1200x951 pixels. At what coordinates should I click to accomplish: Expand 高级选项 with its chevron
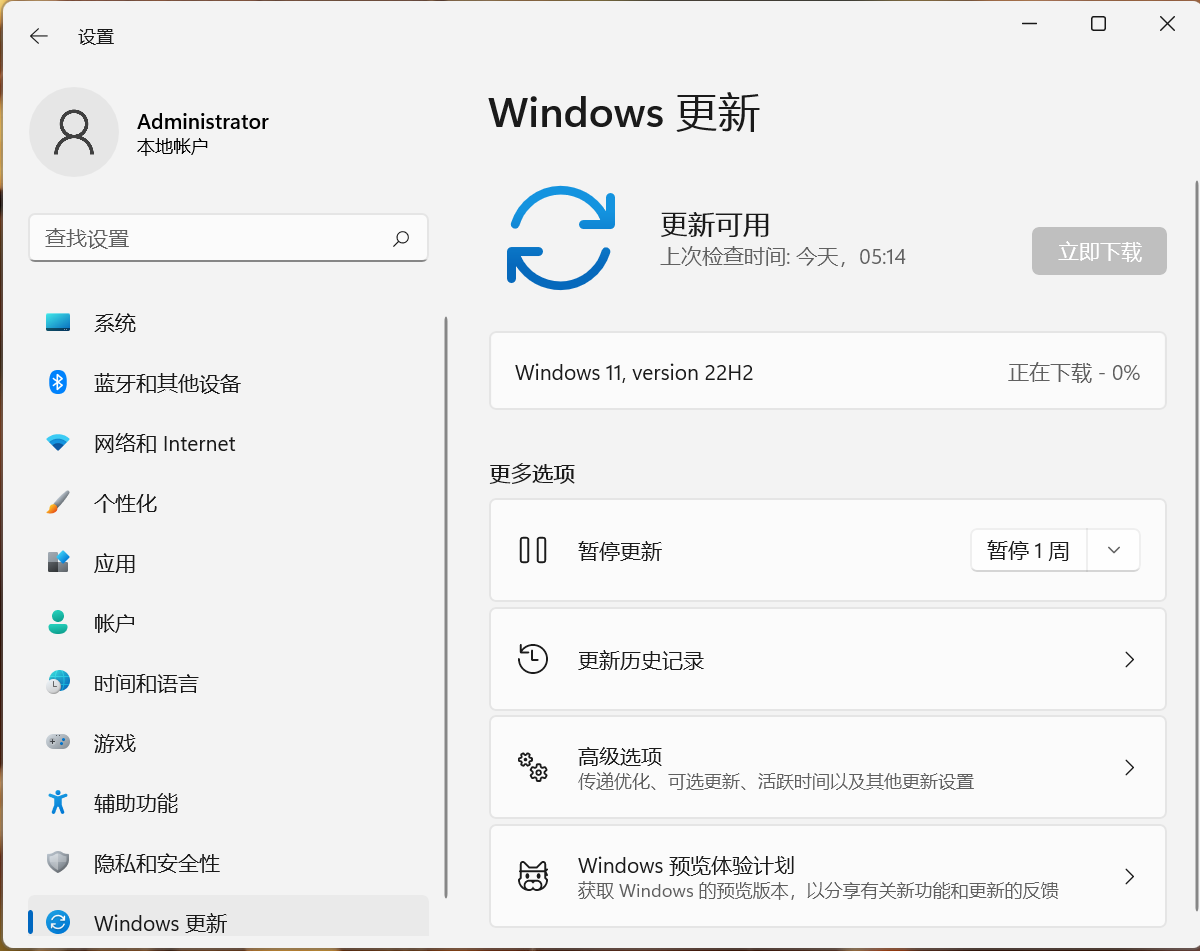pyautogui.click(x=1129, y=767)
